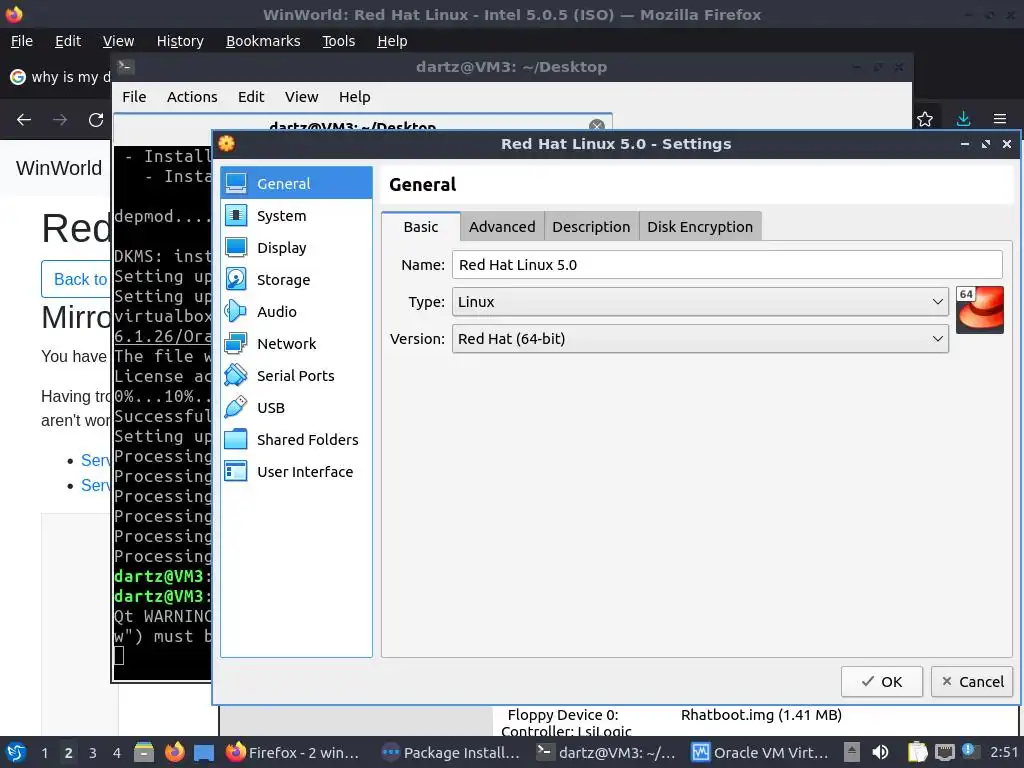Switch to dartz@VM3 terminal task in taskbar
1024x768 pixels.
point(607,752)
